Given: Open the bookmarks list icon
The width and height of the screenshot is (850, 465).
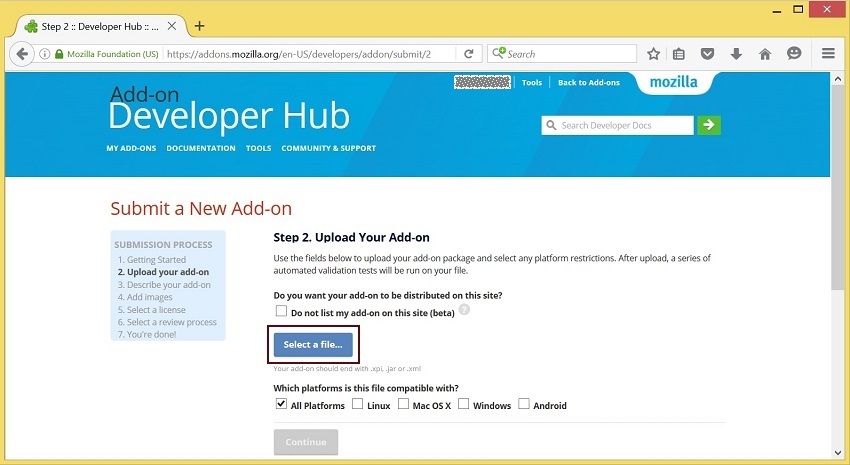Looking at the screenshot, I should 679,54.
